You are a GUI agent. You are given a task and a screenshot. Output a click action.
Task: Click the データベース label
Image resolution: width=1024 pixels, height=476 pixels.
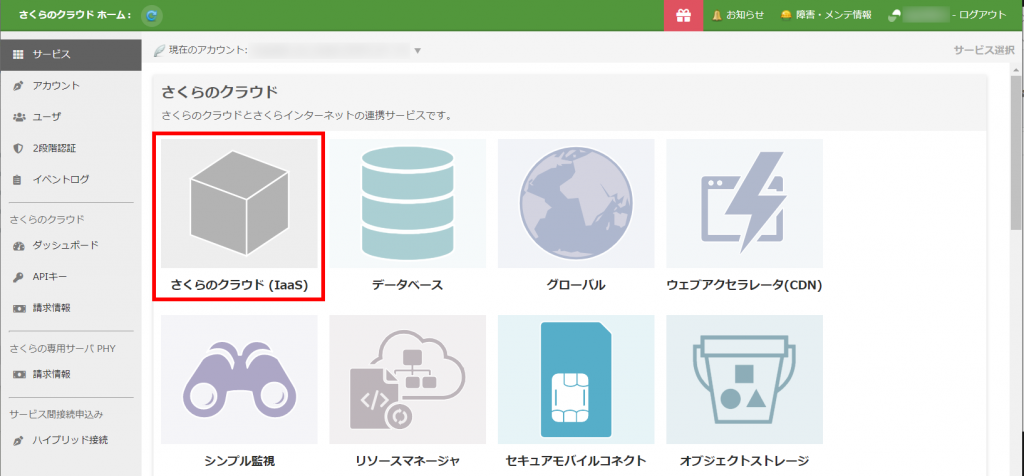click(x=408, y=285)
